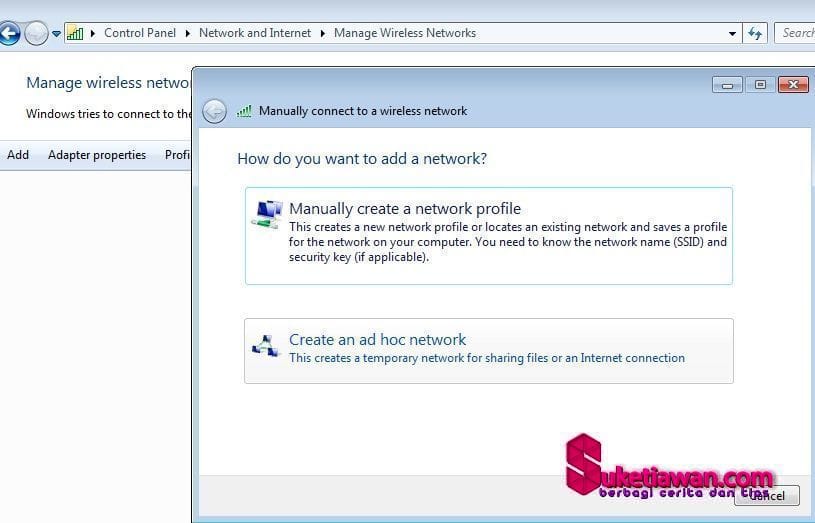
Task: Click the wireless signal icon in dialog title
Action: point(244,111)
